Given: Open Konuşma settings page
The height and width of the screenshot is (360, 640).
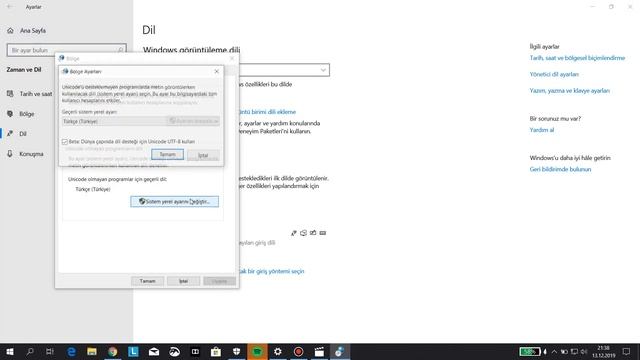Looking at the screenshot, I should [31, 154].
